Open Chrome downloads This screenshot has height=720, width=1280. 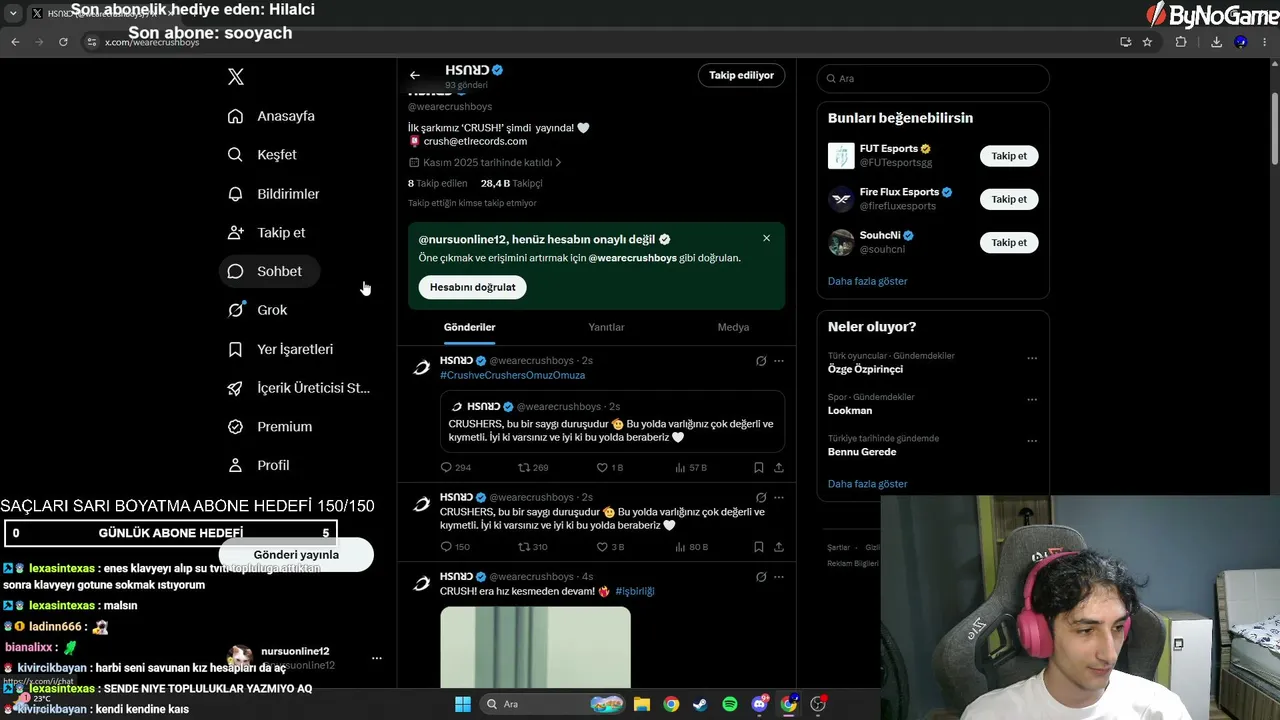pyautogui.click(x=1216, y=42)
